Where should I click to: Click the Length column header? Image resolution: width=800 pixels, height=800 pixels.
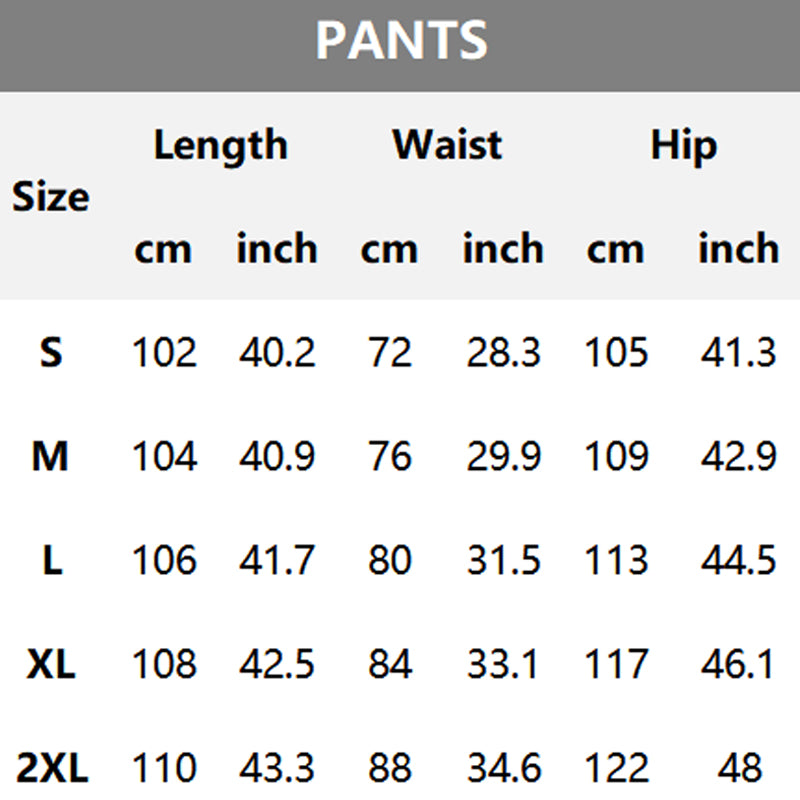pos(220,146)
